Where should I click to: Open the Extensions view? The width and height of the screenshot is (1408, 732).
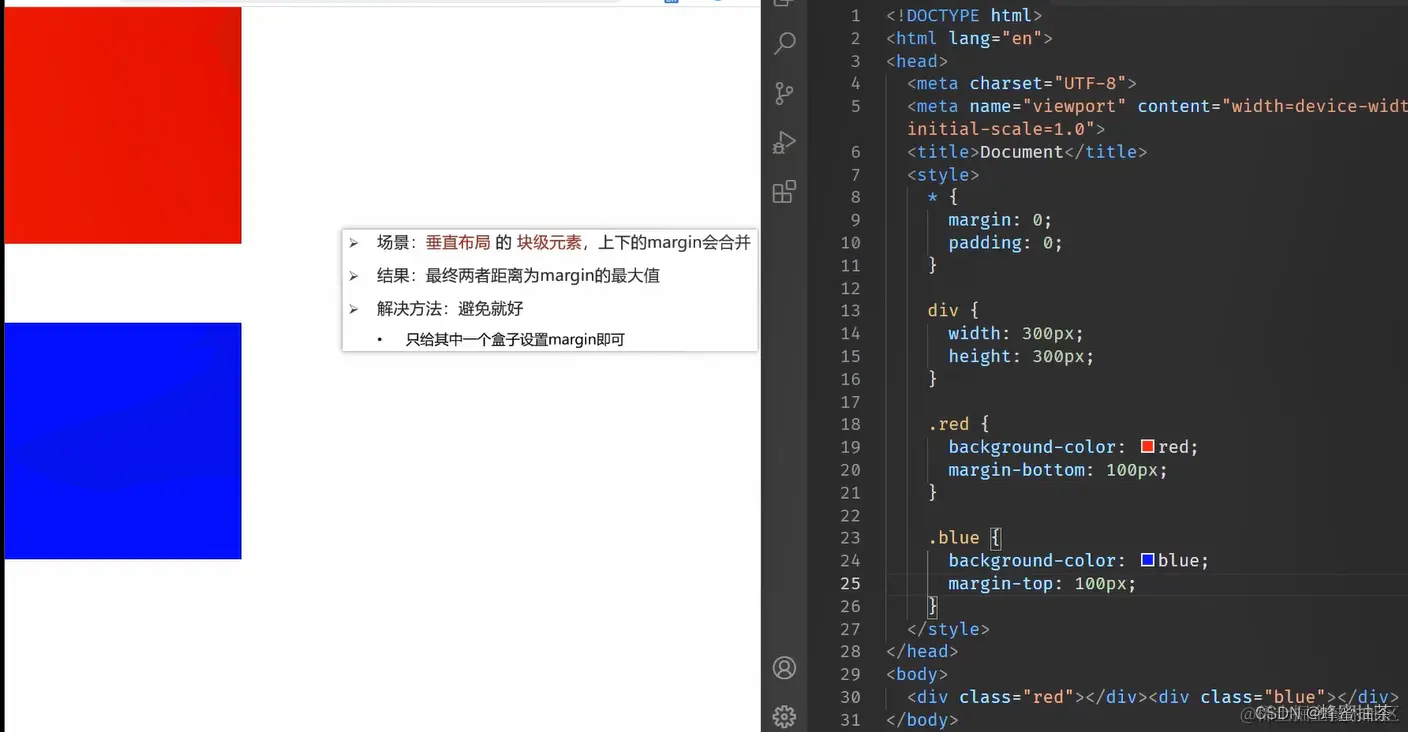tap(784, 191)
